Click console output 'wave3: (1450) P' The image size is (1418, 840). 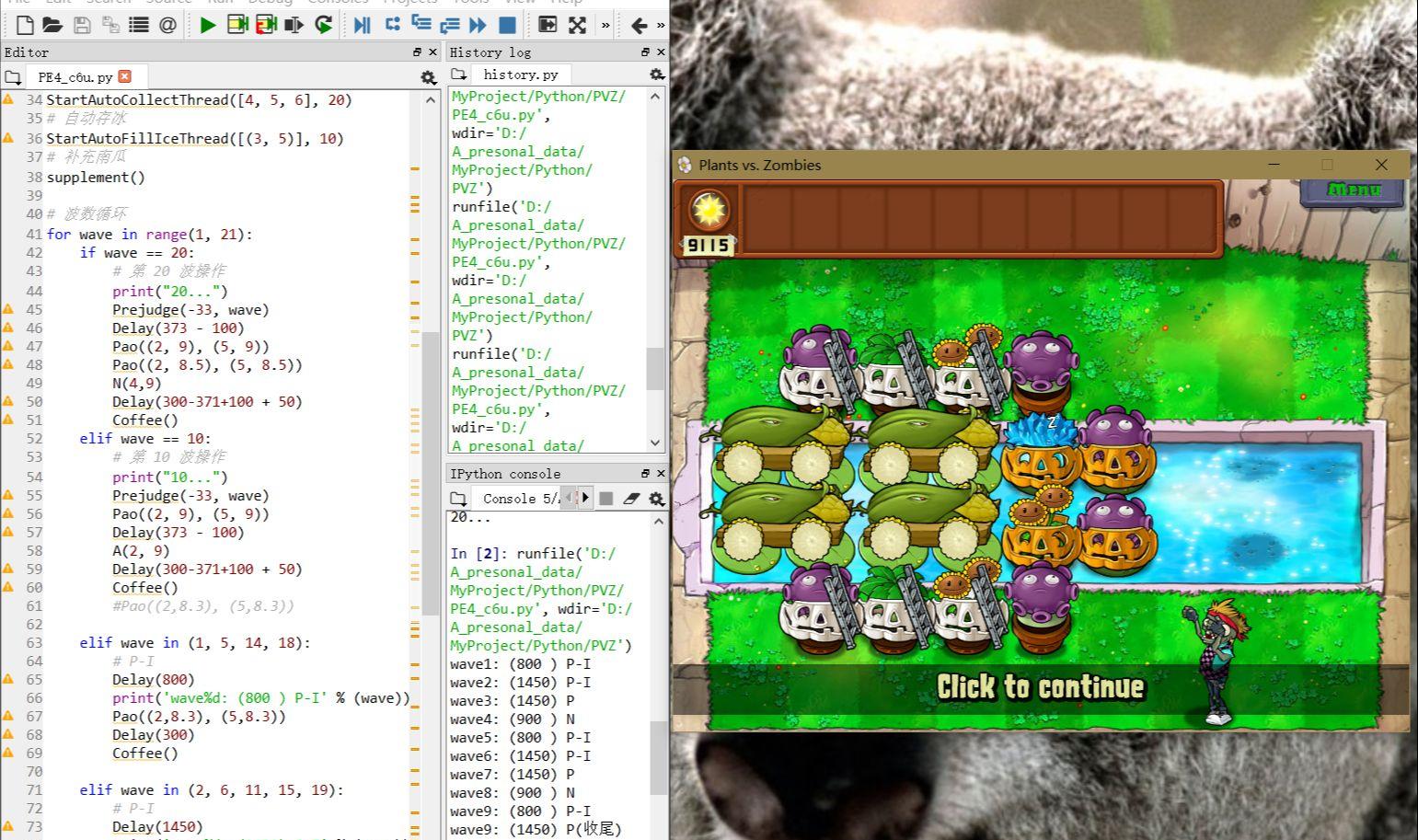[x=513, y=701]
